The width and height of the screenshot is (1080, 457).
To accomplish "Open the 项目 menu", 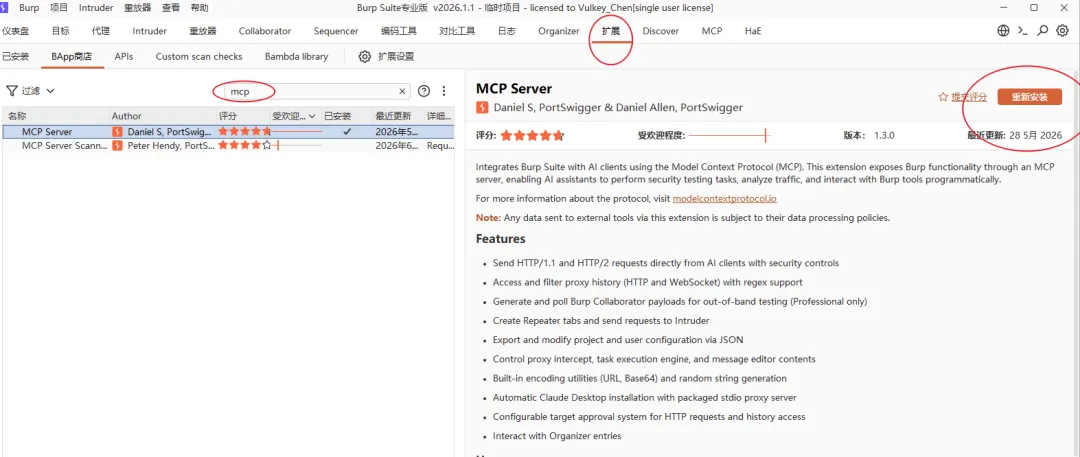I will pos(59,8).
